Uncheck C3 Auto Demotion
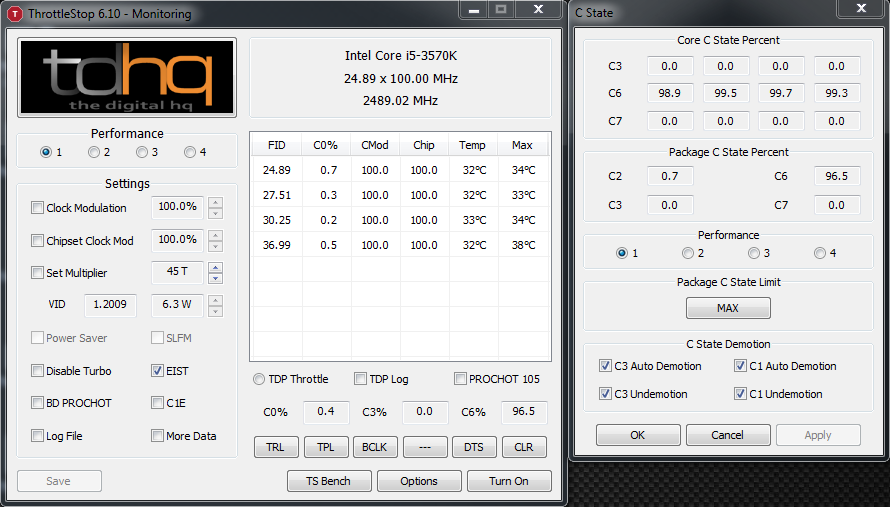The image size is (890, 507). coord(606,366)
